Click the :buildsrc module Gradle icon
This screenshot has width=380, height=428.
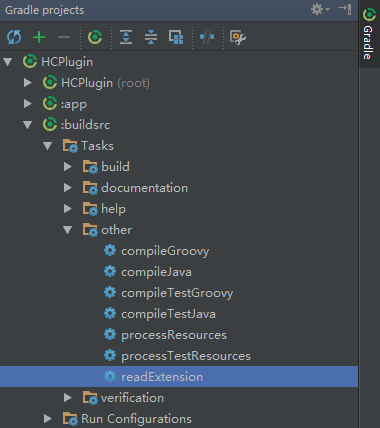click(50, 125)
